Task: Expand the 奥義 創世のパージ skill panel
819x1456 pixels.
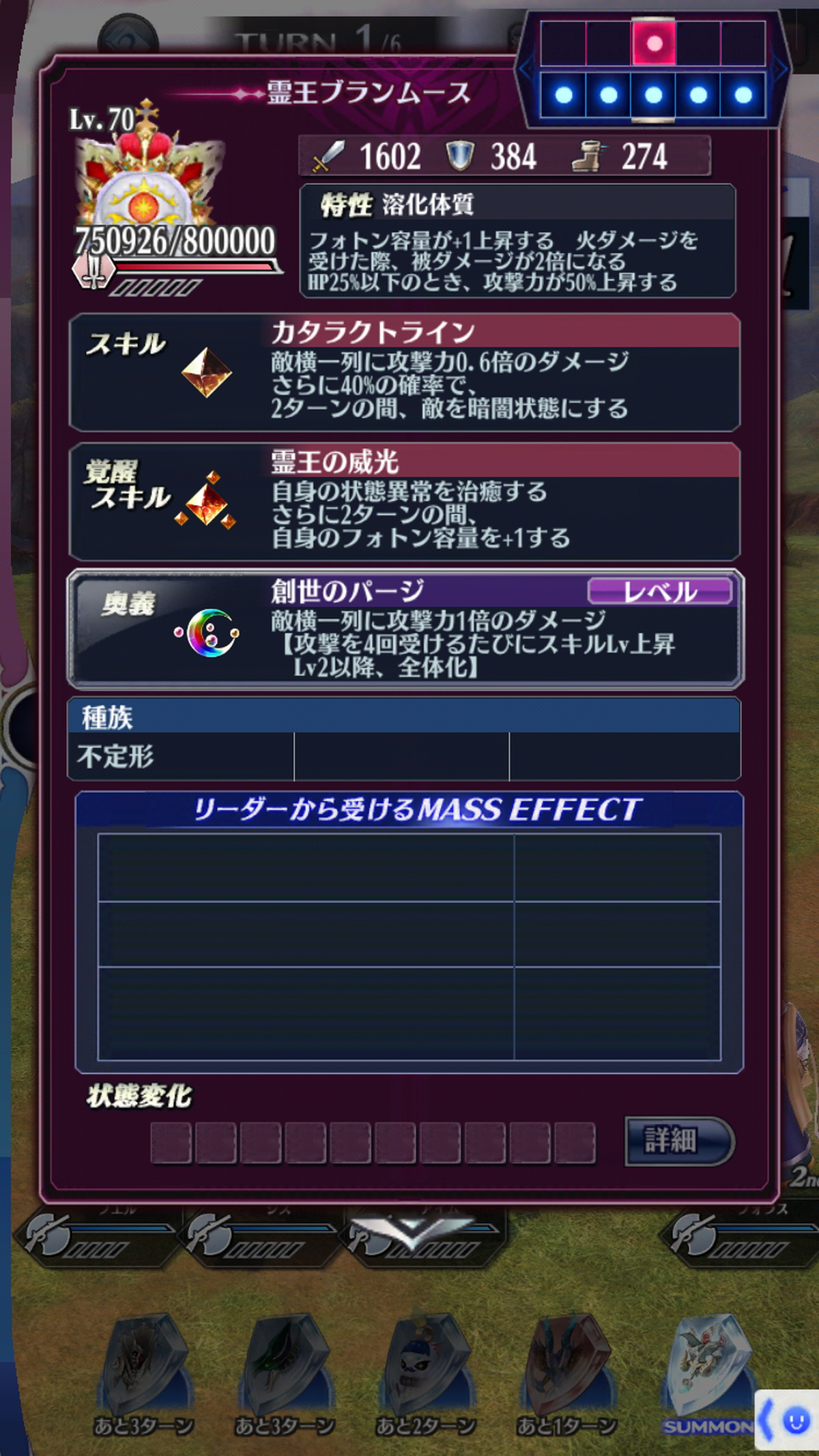Action: point(405,628)
